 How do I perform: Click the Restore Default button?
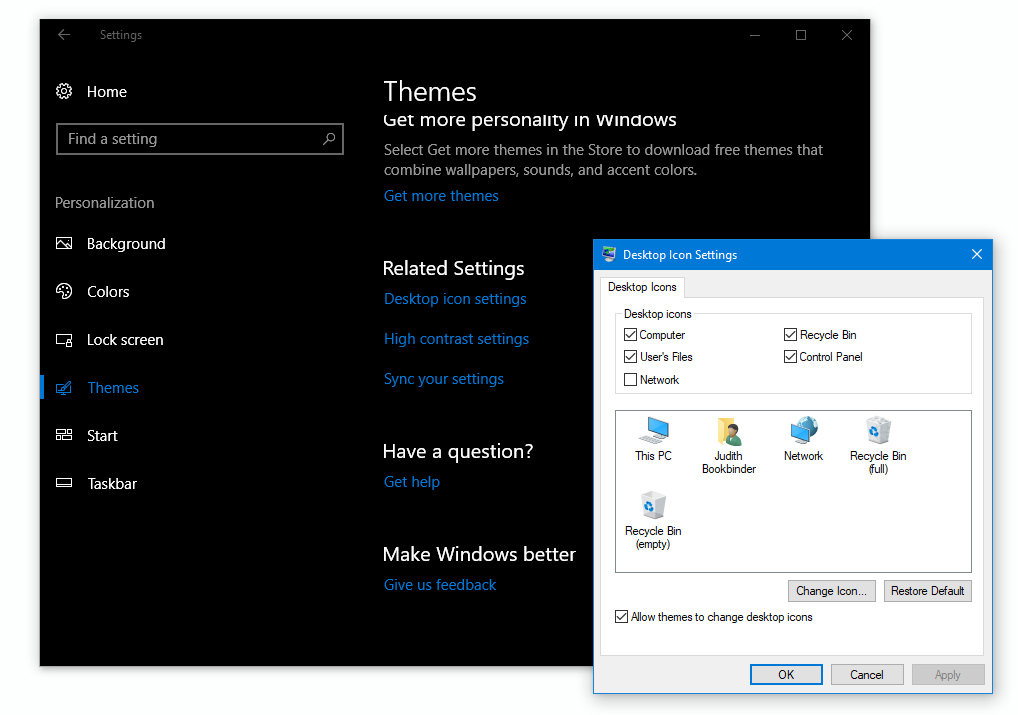(927, 590)
